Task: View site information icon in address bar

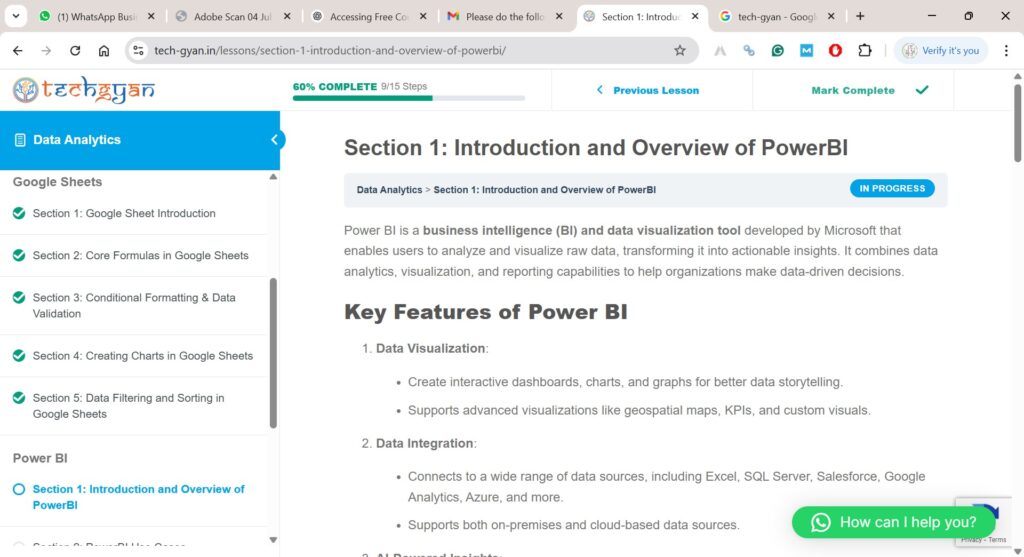Action: [x=138, y=50]
